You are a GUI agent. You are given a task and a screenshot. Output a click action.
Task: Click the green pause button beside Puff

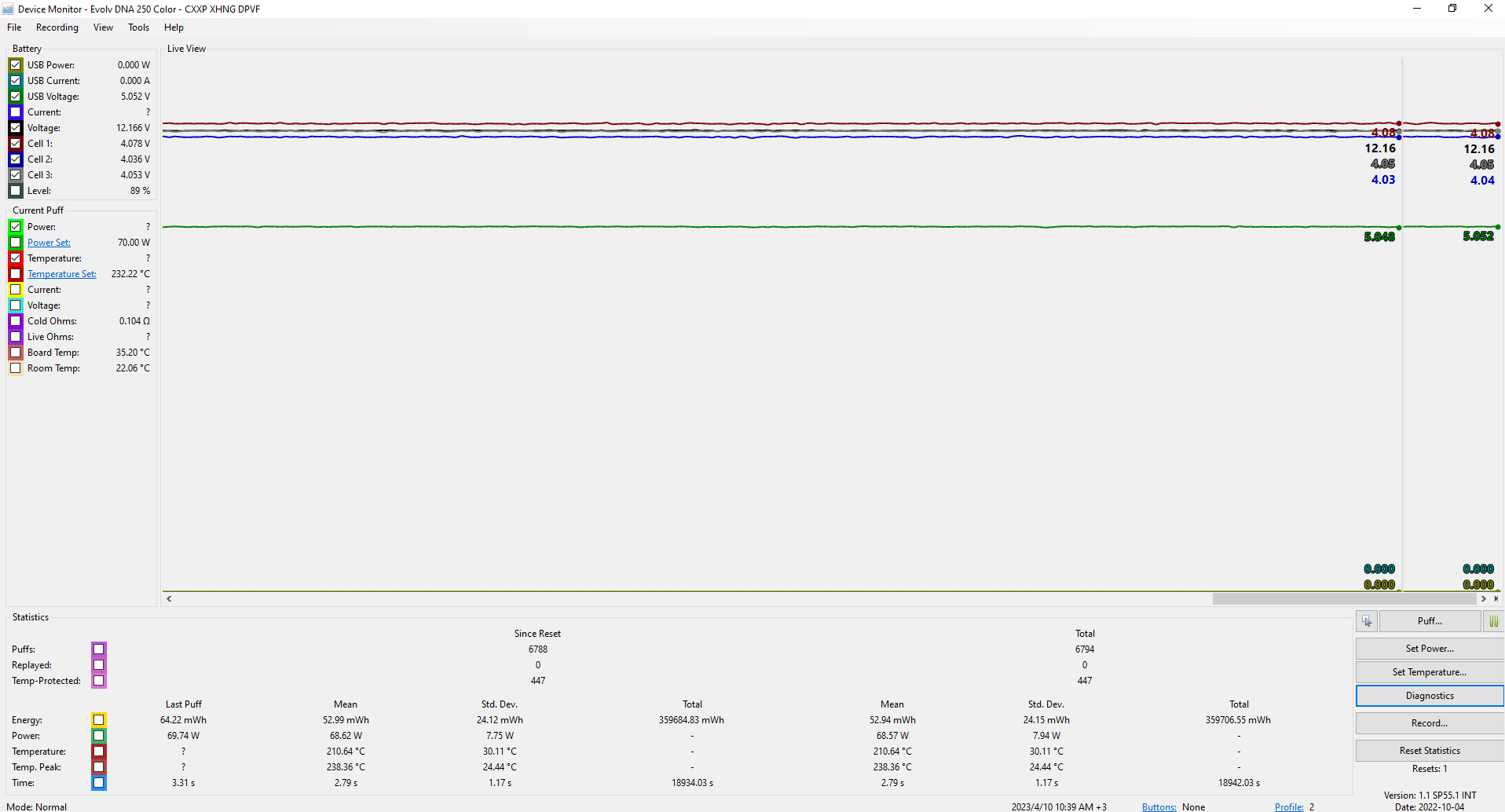pyautogui.click(x=1493, y=621)
